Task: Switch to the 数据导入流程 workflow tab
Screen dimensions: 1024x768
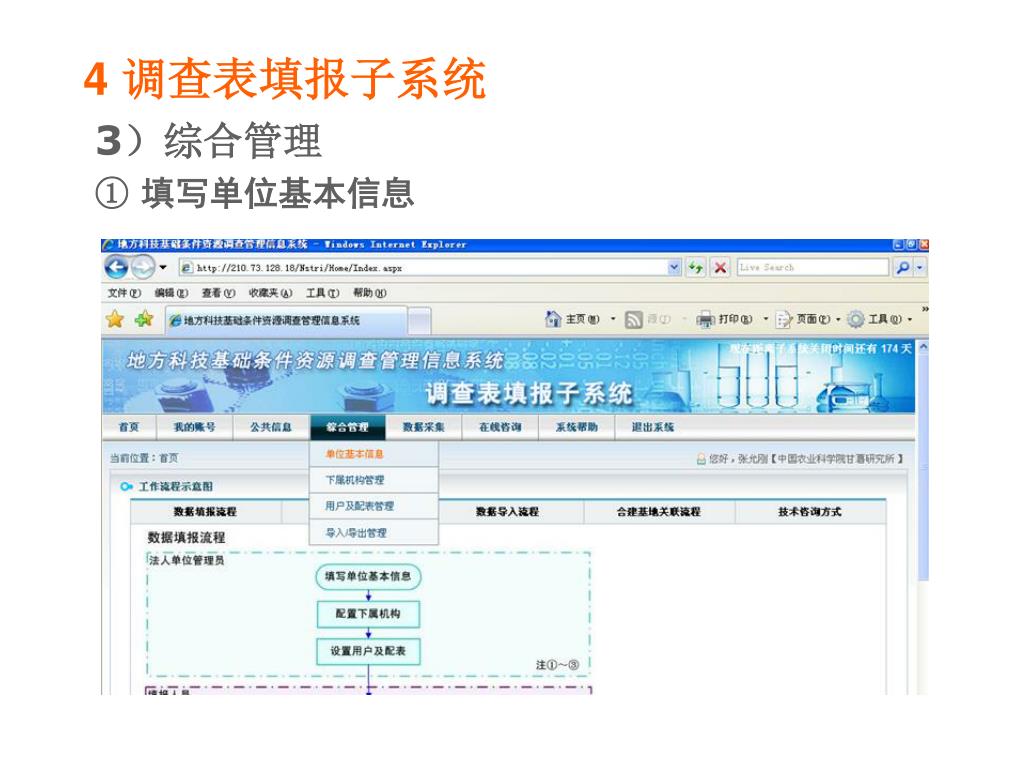Action: point(507,512)
